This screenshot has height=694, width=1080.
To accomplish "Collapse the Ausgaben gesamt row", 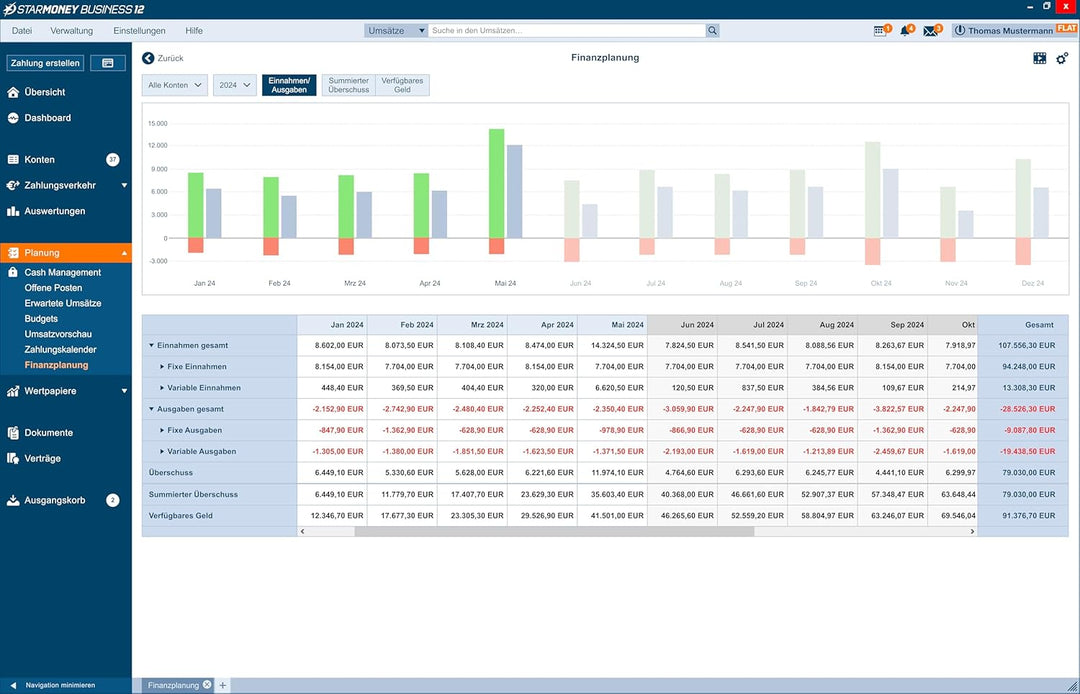I will pyautogui.click(x=152, y=409).
